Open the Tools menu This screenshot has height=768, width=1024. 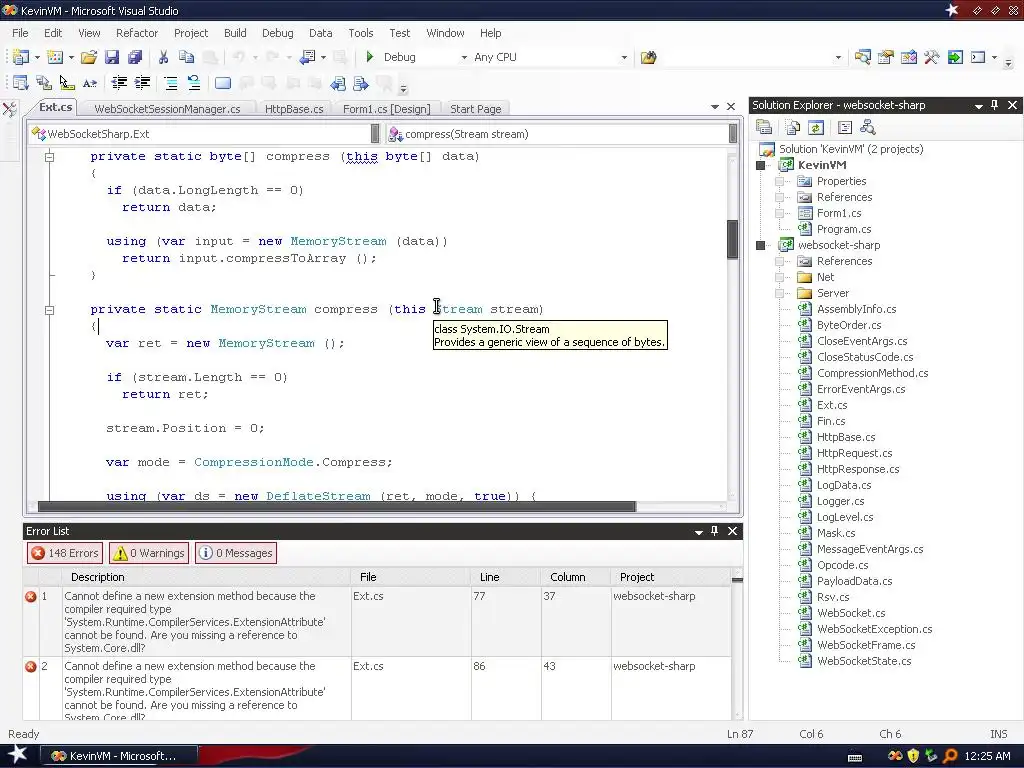360,33
